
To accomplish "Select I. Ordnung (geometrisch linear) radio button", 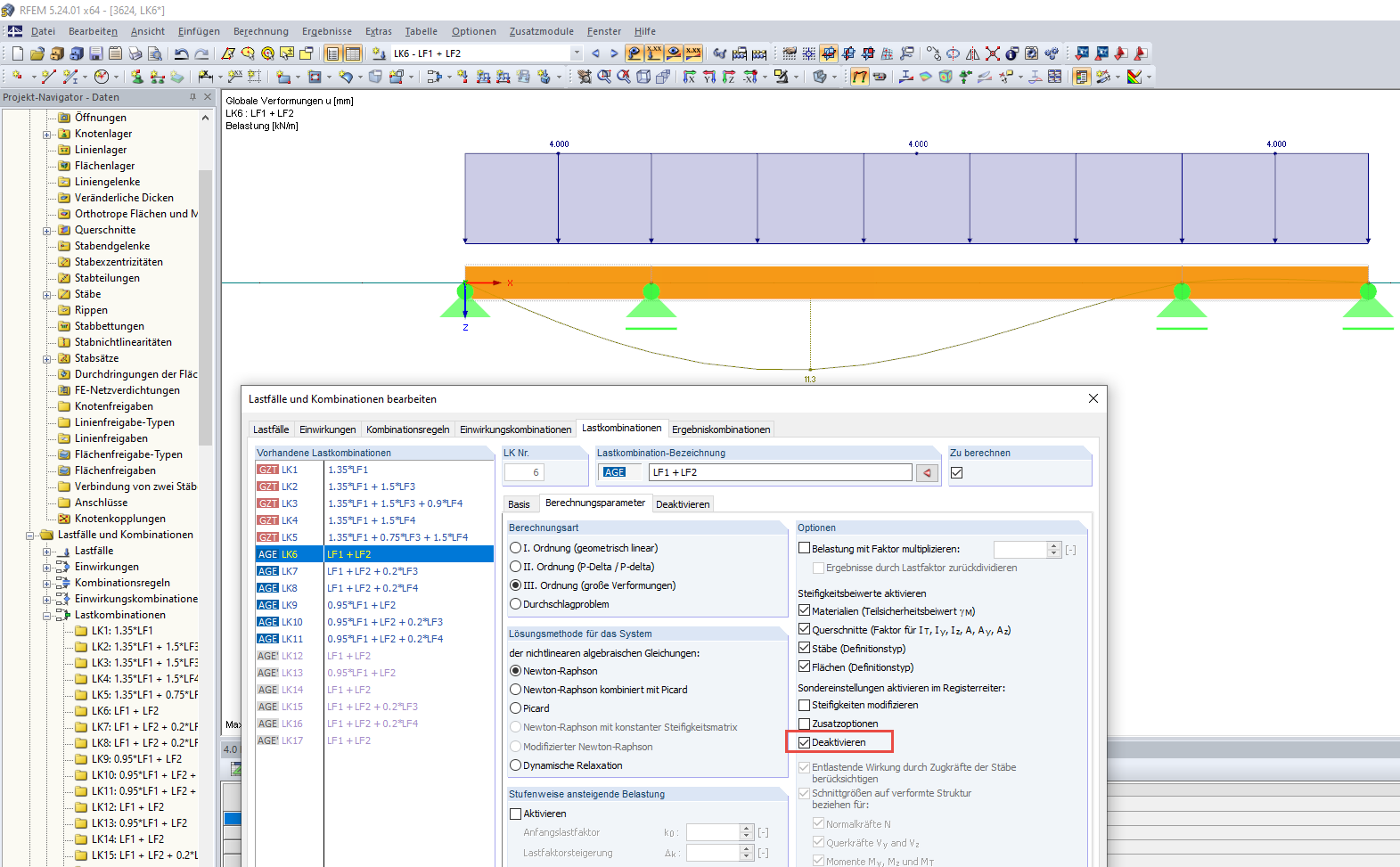I will [516, 548].
